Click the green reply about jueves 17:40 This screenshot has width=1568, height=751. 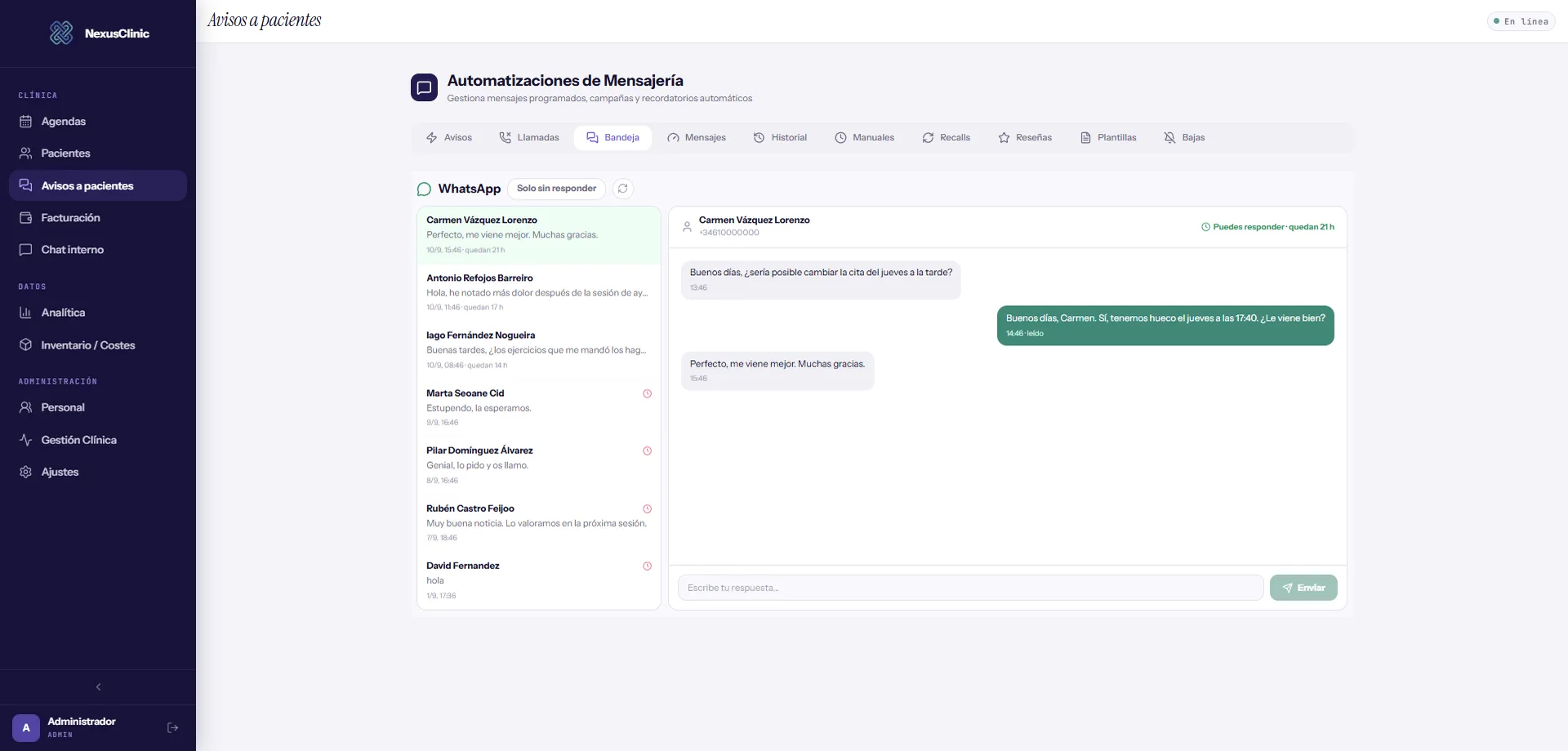pyautogui.click(x=1165, y=326)
